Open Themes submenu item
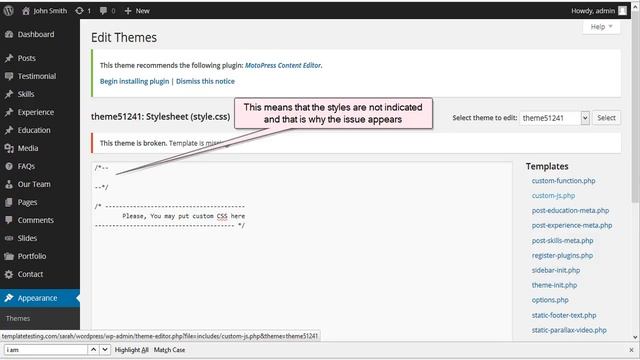The image size is (640, 360). (18, 318)
